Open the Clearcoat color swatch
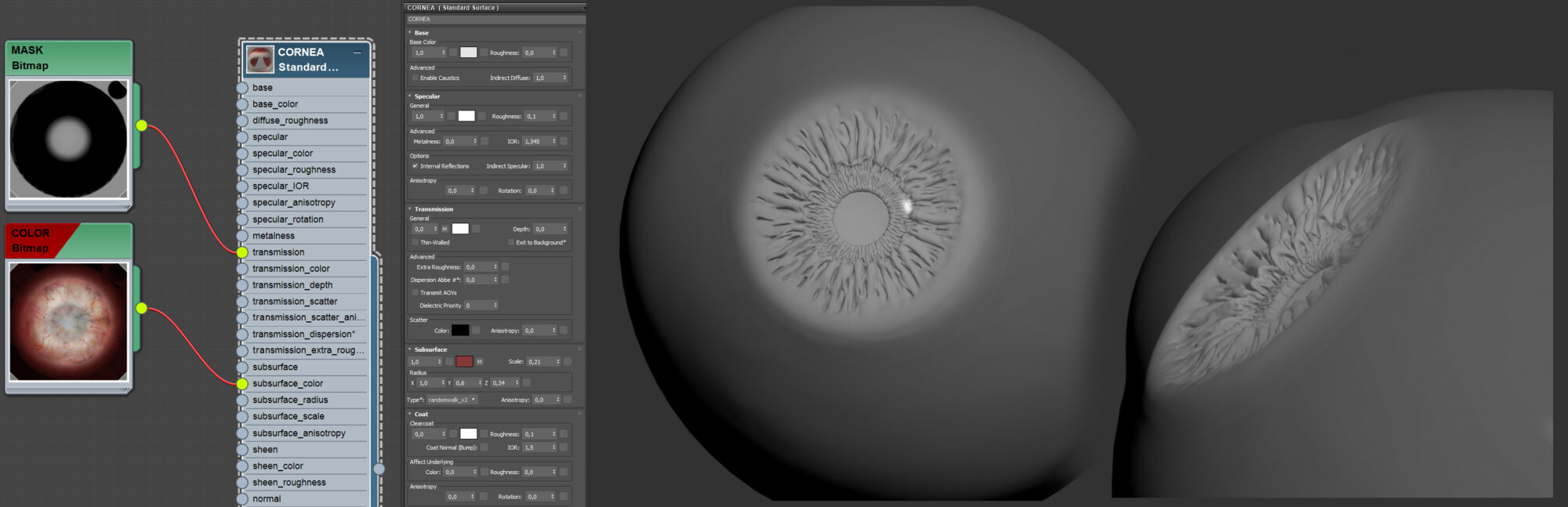 [x=468, y=434]
